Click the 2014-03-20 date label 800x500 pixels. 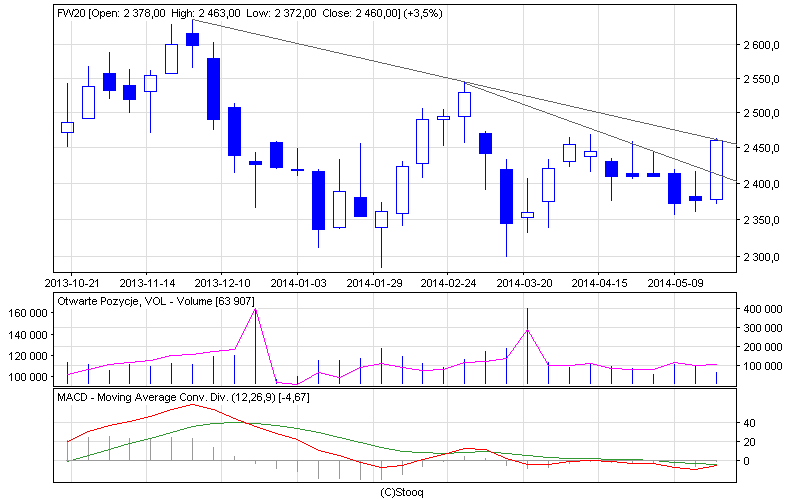[524, 283]
